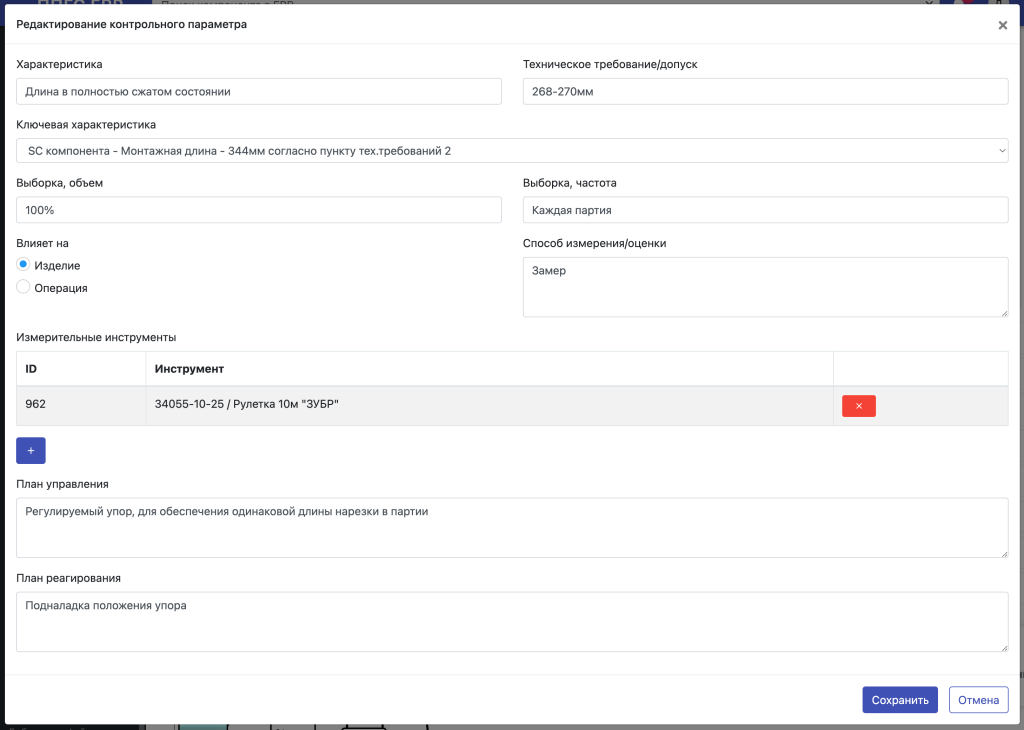Click the Отмена button
This screenshot has width=1024, height=730.
(x=978, y=700)
